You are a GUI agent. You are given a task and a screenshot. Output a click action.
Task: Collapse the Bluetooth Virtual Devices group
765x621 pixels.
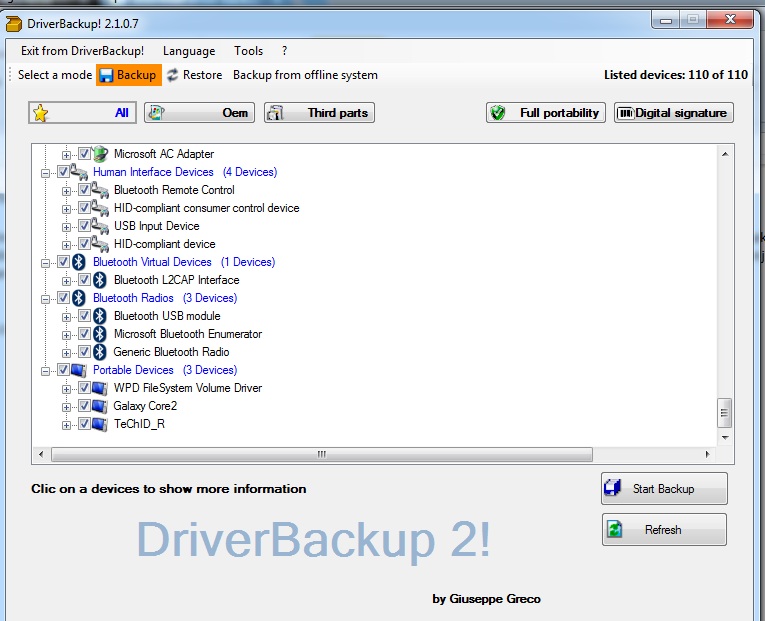tap(45, 263)
